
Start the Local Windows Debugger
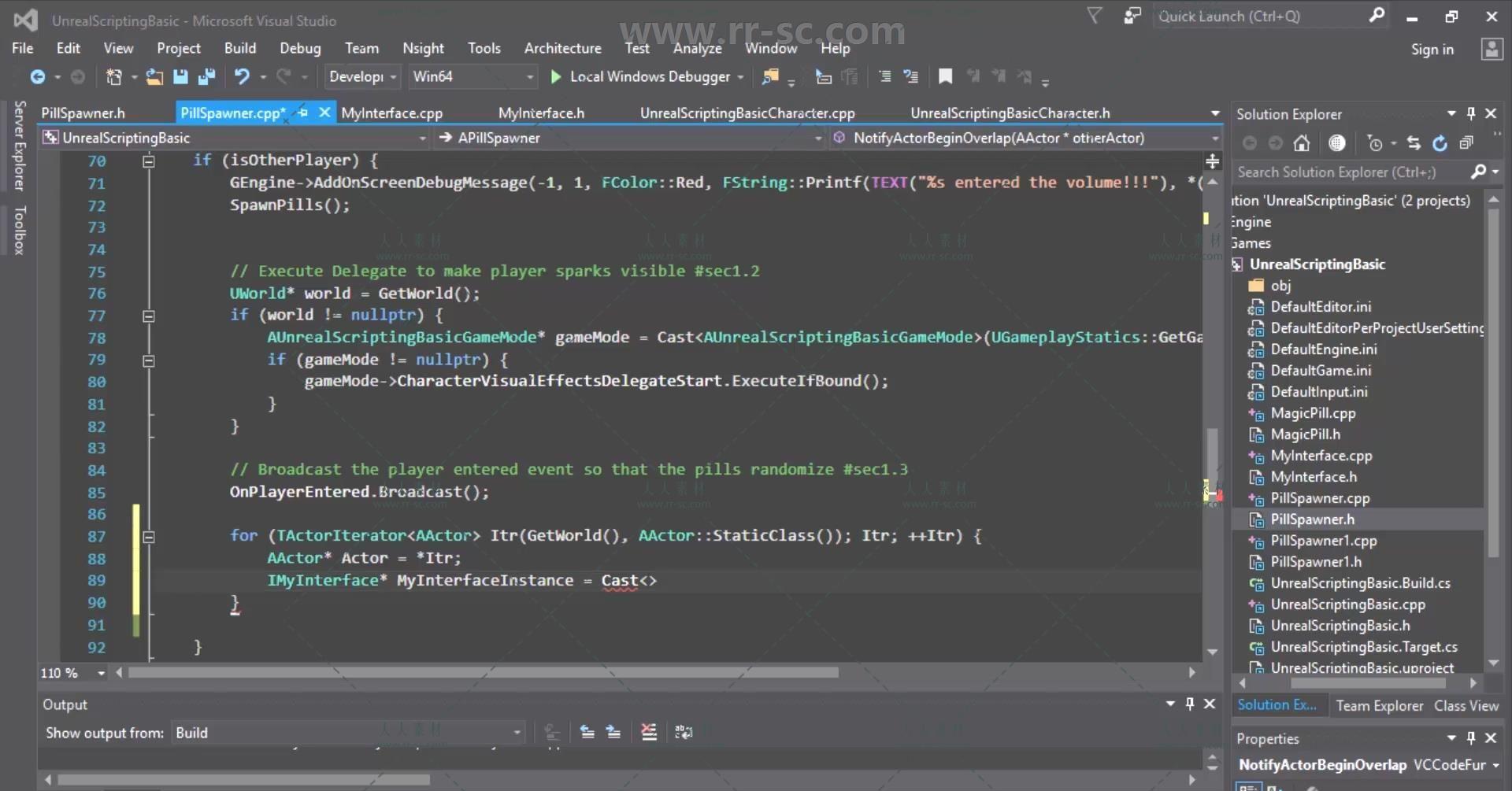tap(556, 76)
